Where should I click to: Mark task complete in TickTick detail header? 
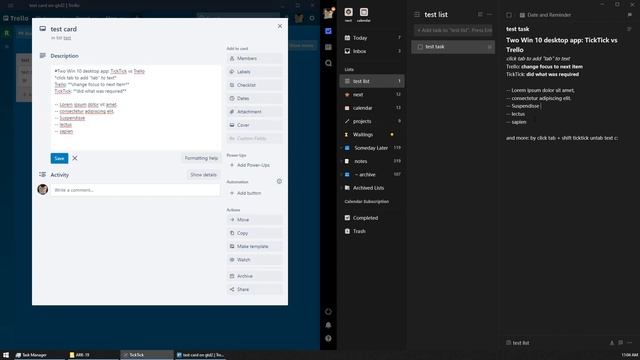tap(509, 15)
